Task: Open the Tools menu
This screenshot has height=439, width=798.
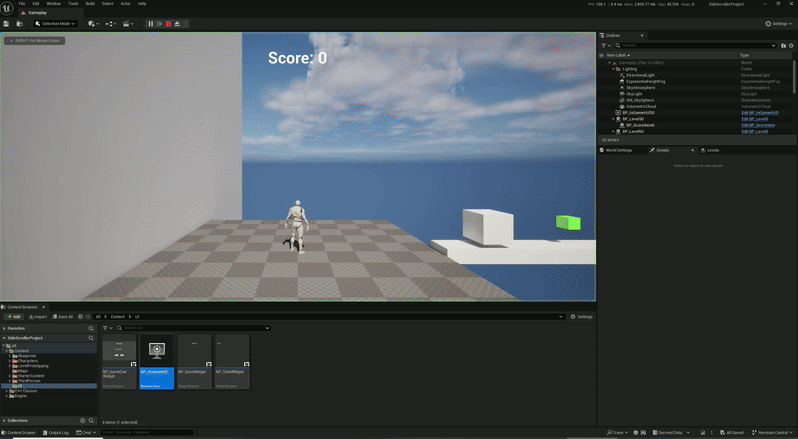Action: tap(73, 4)
